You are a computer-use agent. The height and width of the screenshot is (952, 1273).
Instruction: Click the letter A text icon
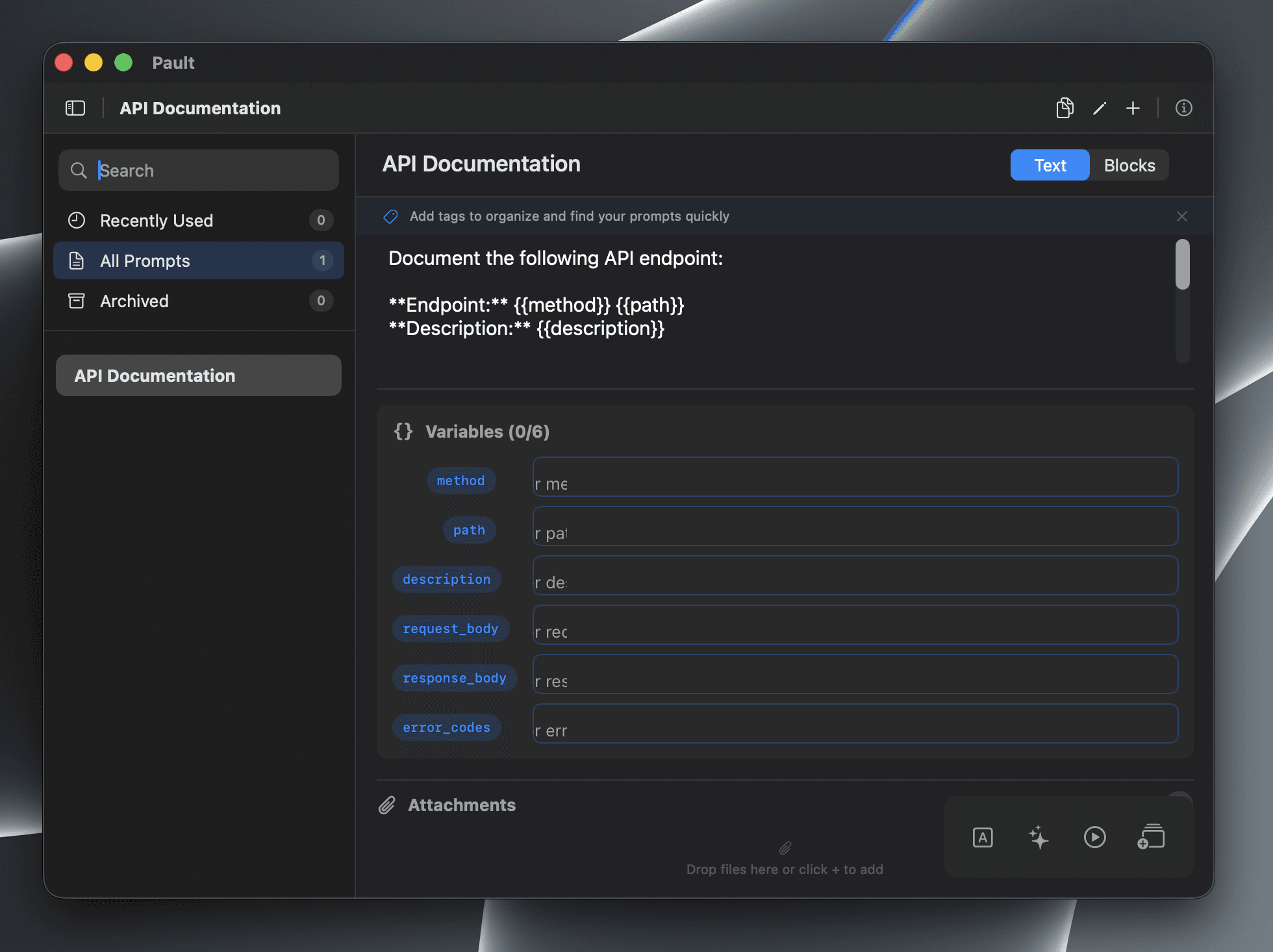[x=983, y=838]
